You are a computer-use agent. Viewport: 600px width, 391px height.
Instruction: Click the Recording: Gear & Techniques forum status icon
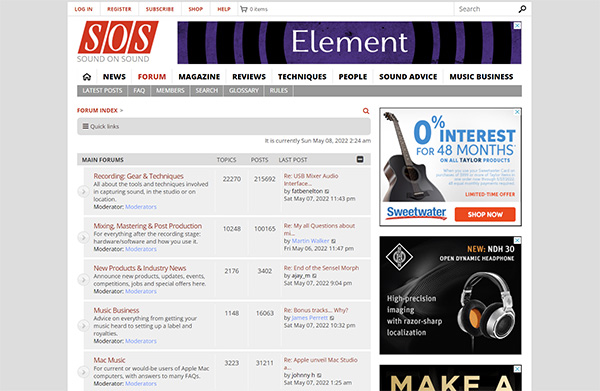tap(83, 191)
